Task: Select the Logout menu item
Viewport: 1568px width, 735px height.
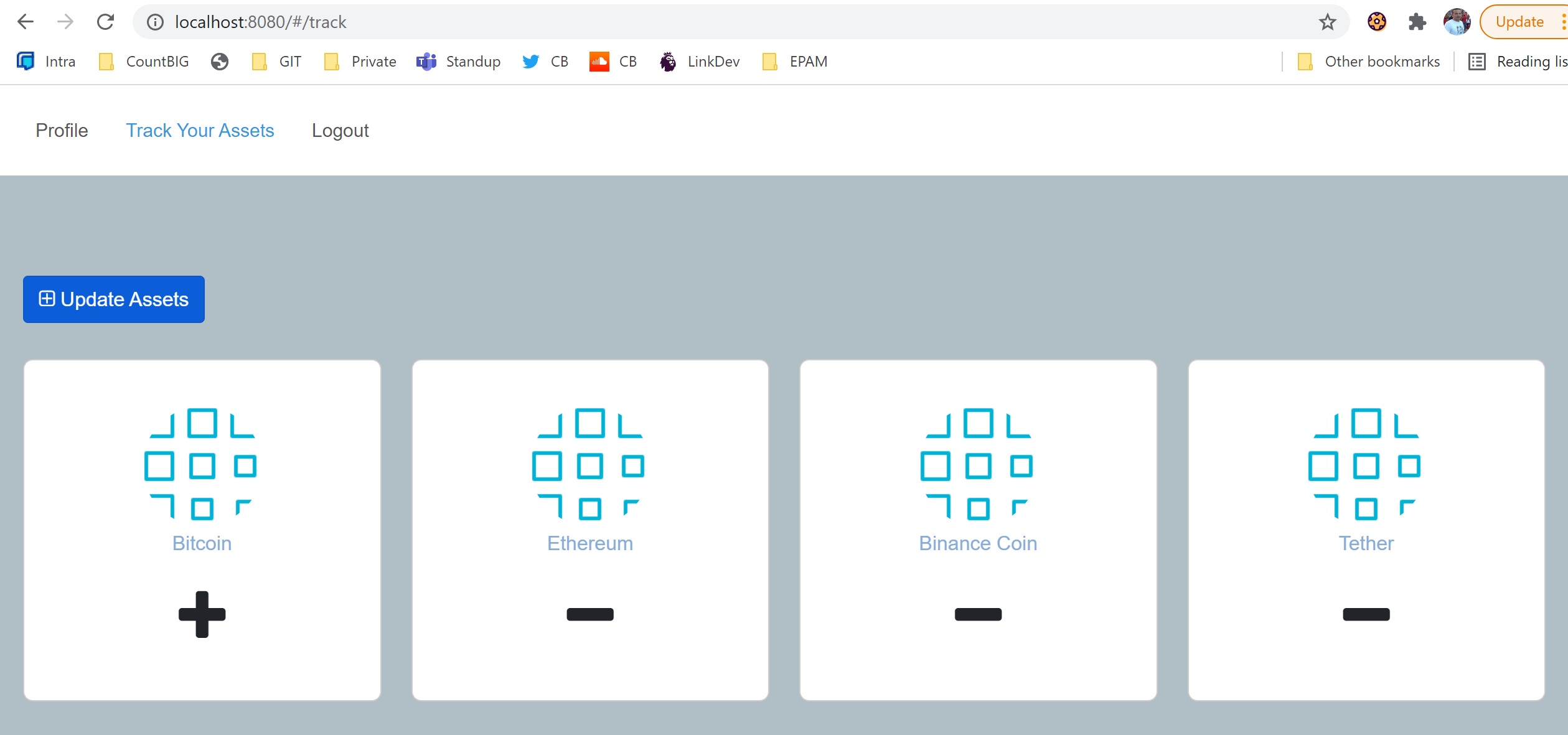Action: (x=340, y=130)
